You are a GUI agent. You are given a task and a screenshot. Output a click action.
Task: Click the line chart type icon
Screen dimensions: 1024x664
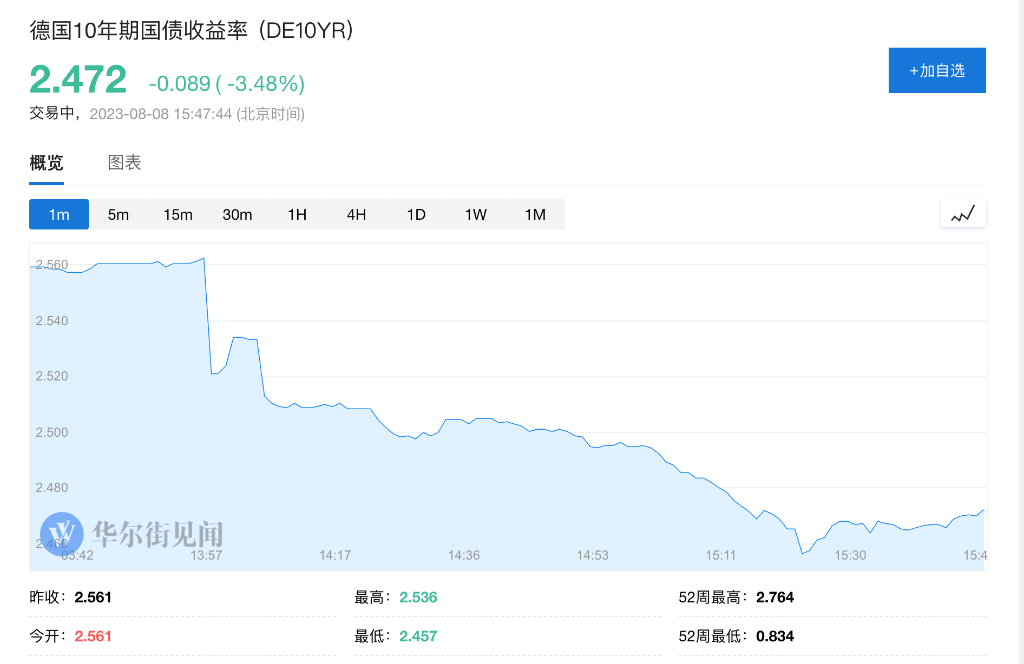coord(963,214)
